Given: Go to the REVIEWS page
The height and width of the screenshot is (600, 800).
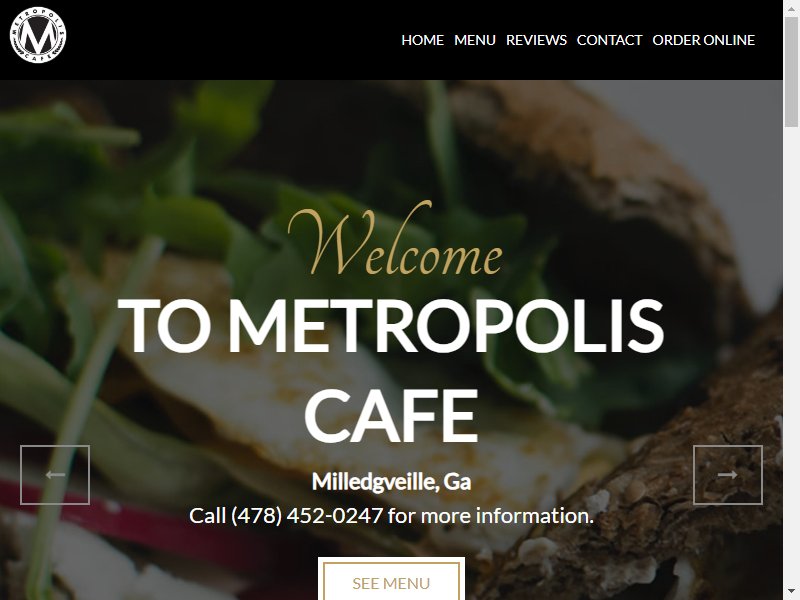Looking at the screenshot, I should (536, 40).
